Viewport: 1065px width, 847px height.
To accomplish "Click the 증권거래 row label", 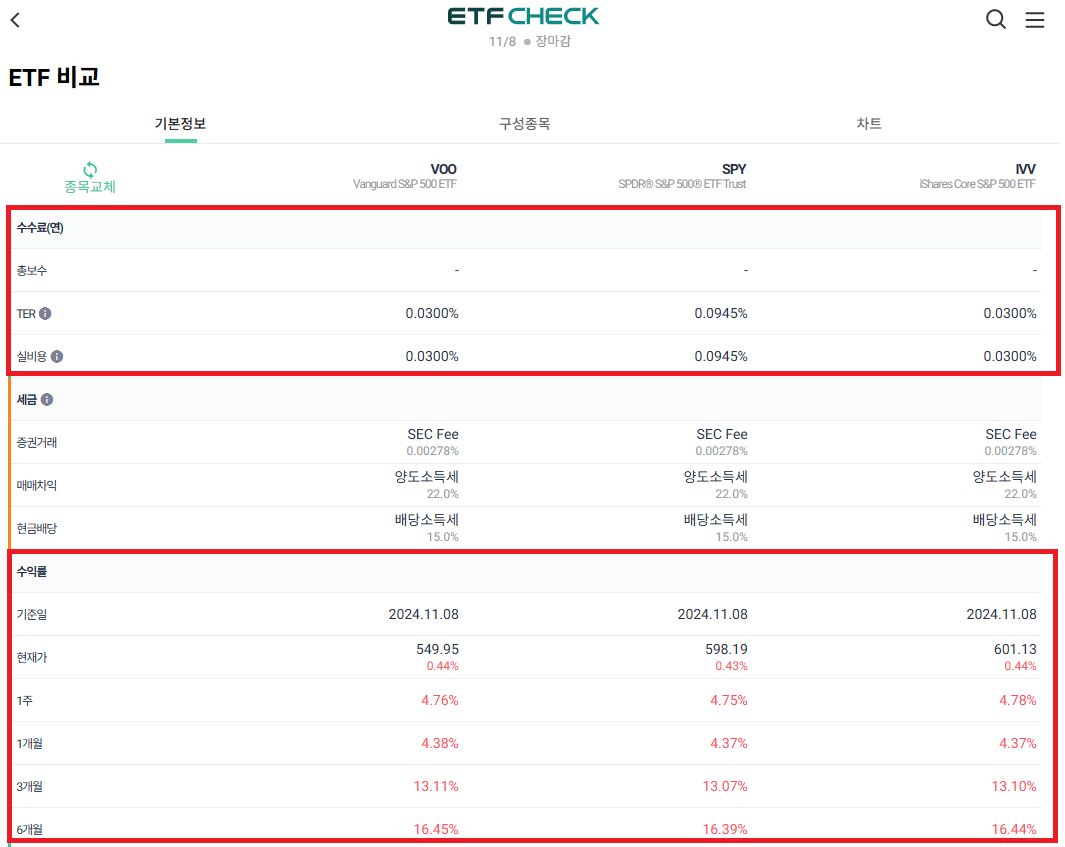I will pyautogui.click(x=37, y=442).
